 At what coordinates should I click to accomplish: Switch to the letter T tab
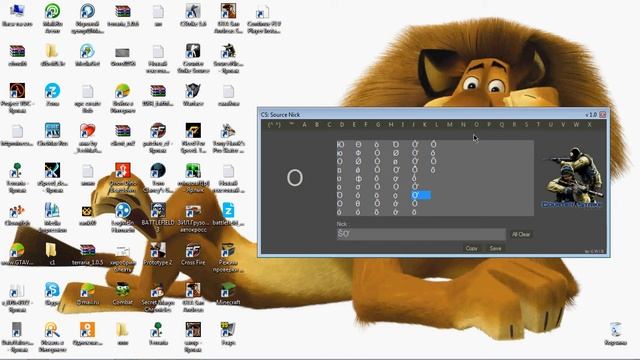[x=538, y=124]
